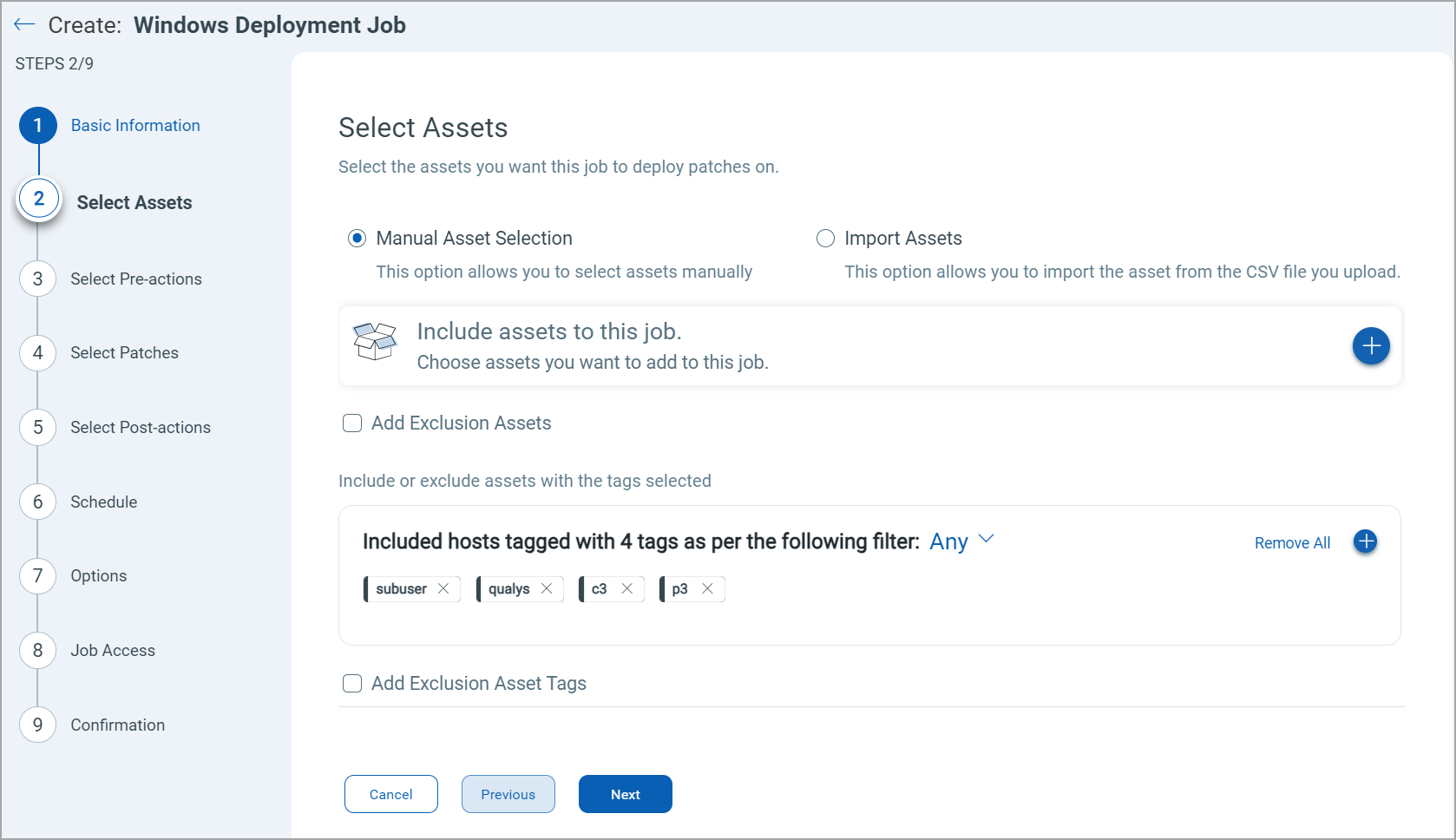The height and width of the screenshot is (840, 1456).
Task: Click the Next button
Action: (625, 793)
